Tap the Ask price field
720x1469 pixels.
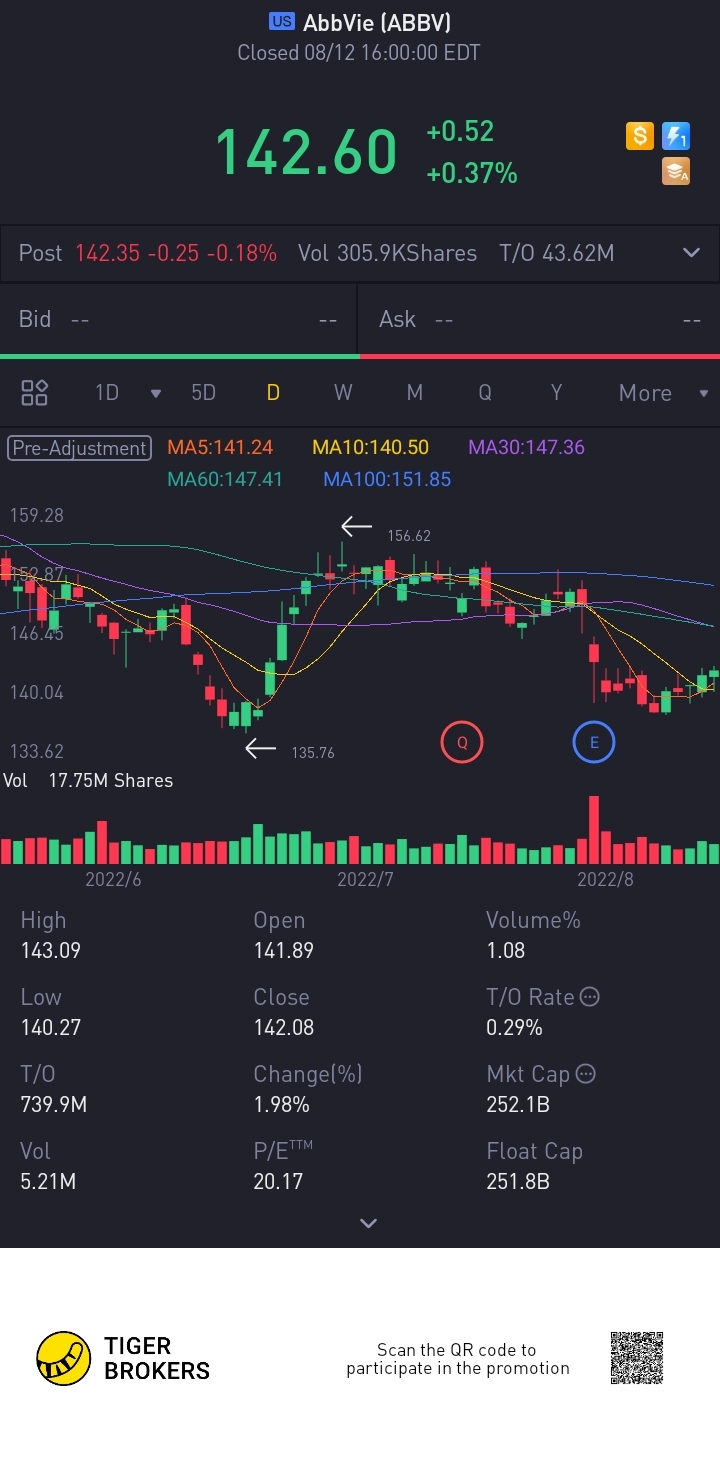(540, 320)
